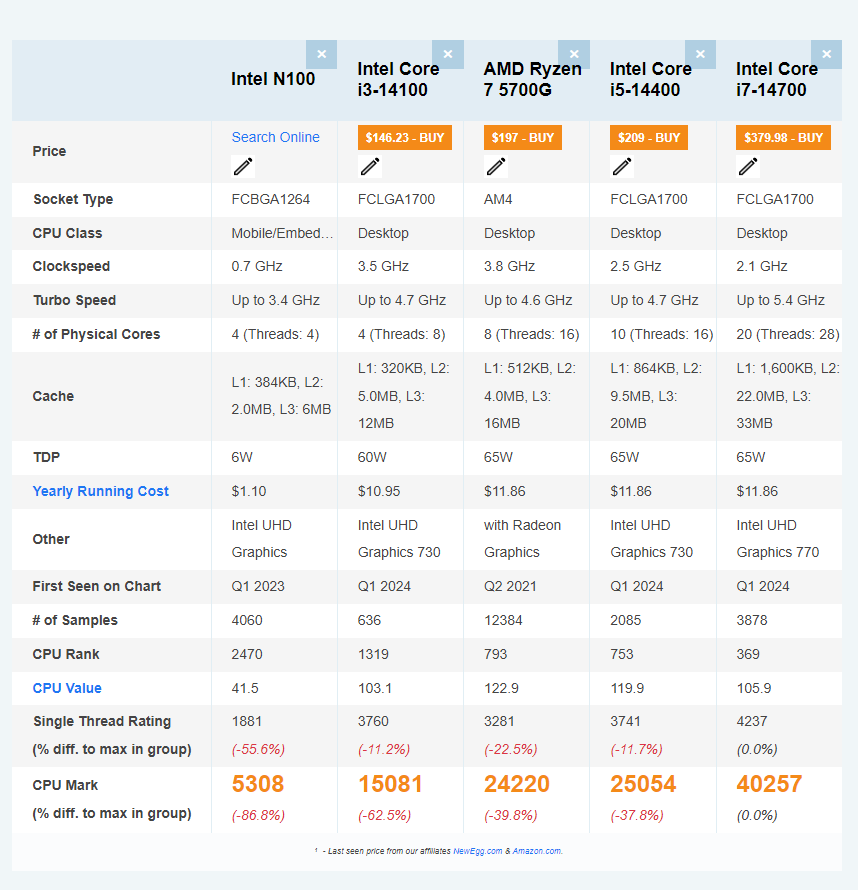Click the Up to 4.6 GHz turbo value
The image size is (858, 890).
528,300
